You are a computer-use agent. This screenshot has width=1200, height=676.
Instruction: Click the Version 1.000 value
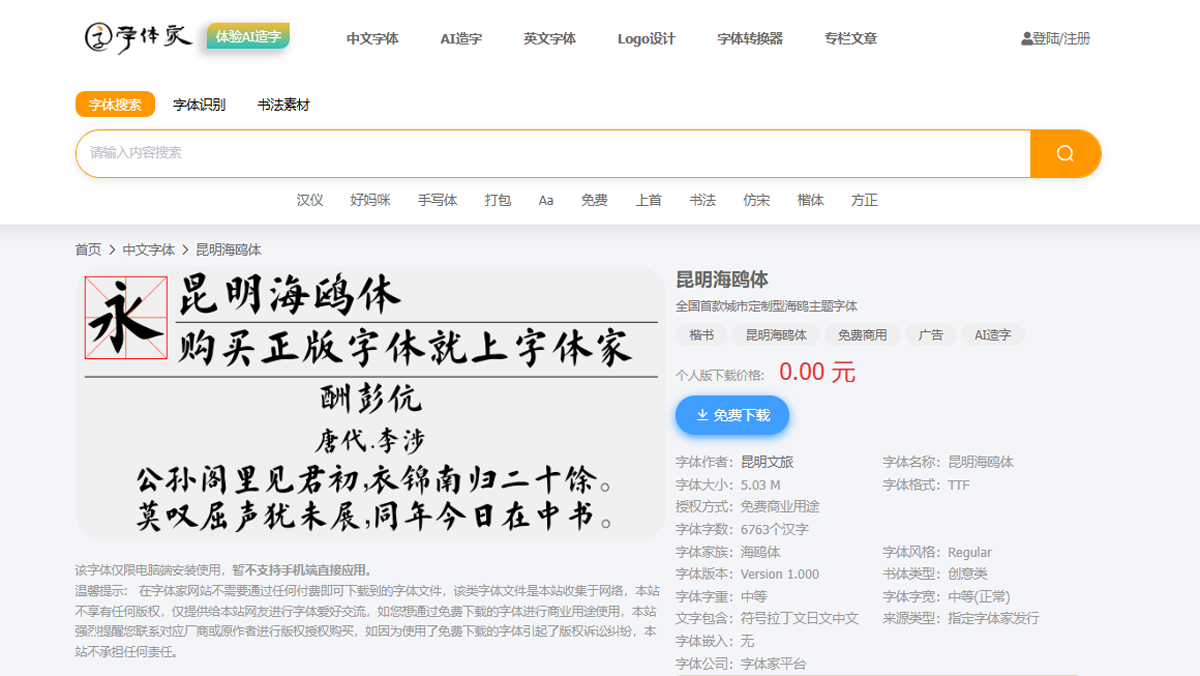pos(780,574)
